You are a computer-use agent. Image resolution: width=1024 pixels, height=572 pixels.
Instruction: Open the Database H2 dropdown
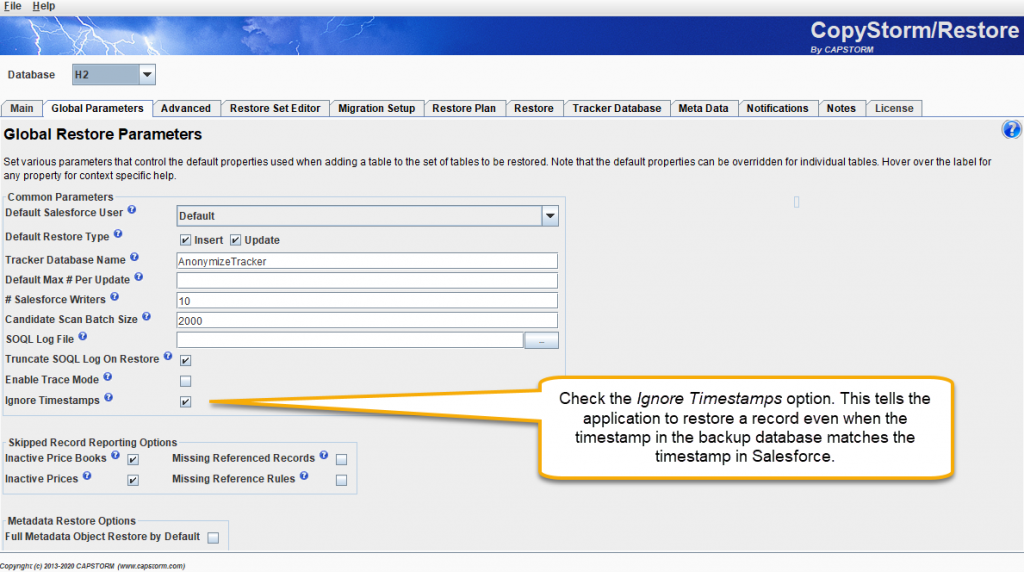coord(114,74)
